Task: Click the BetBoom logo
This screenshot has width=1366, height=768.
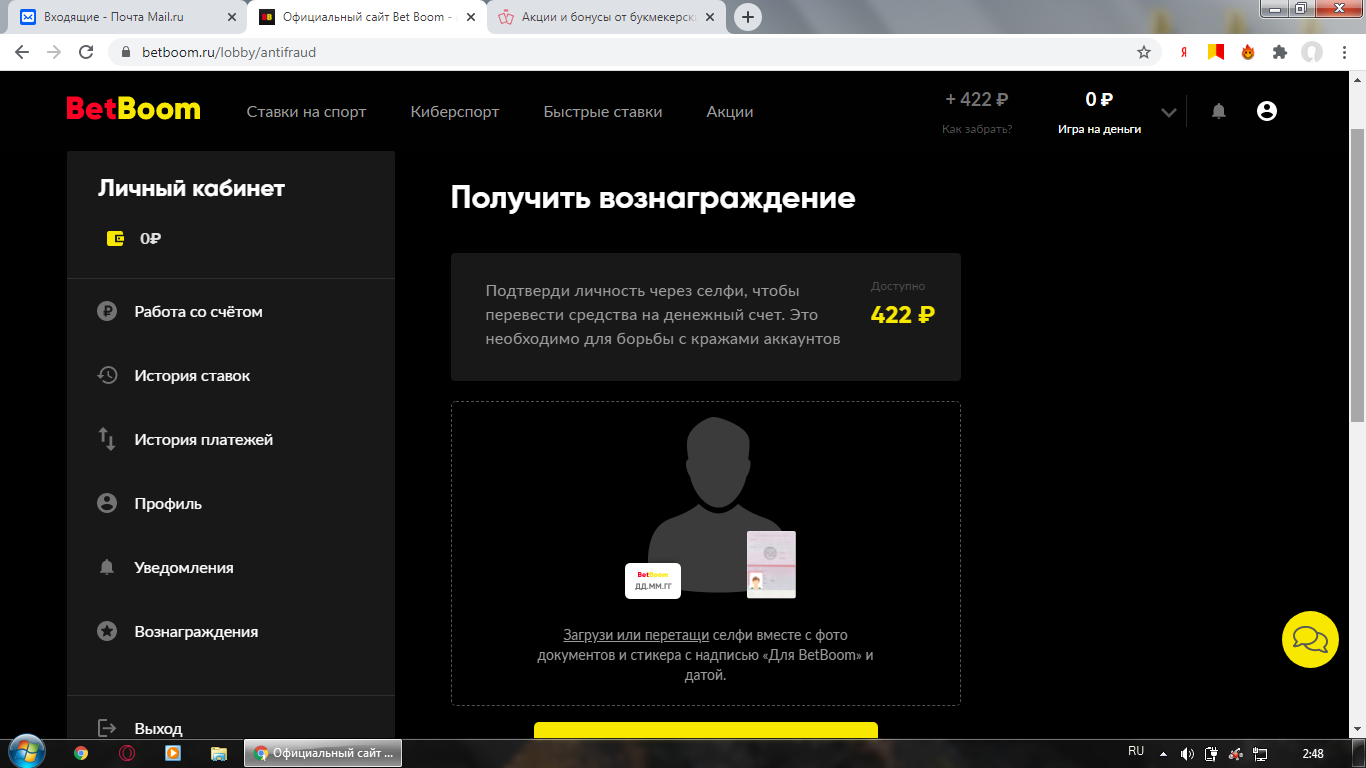Action: pyautogui.click(x=133, y=109)
